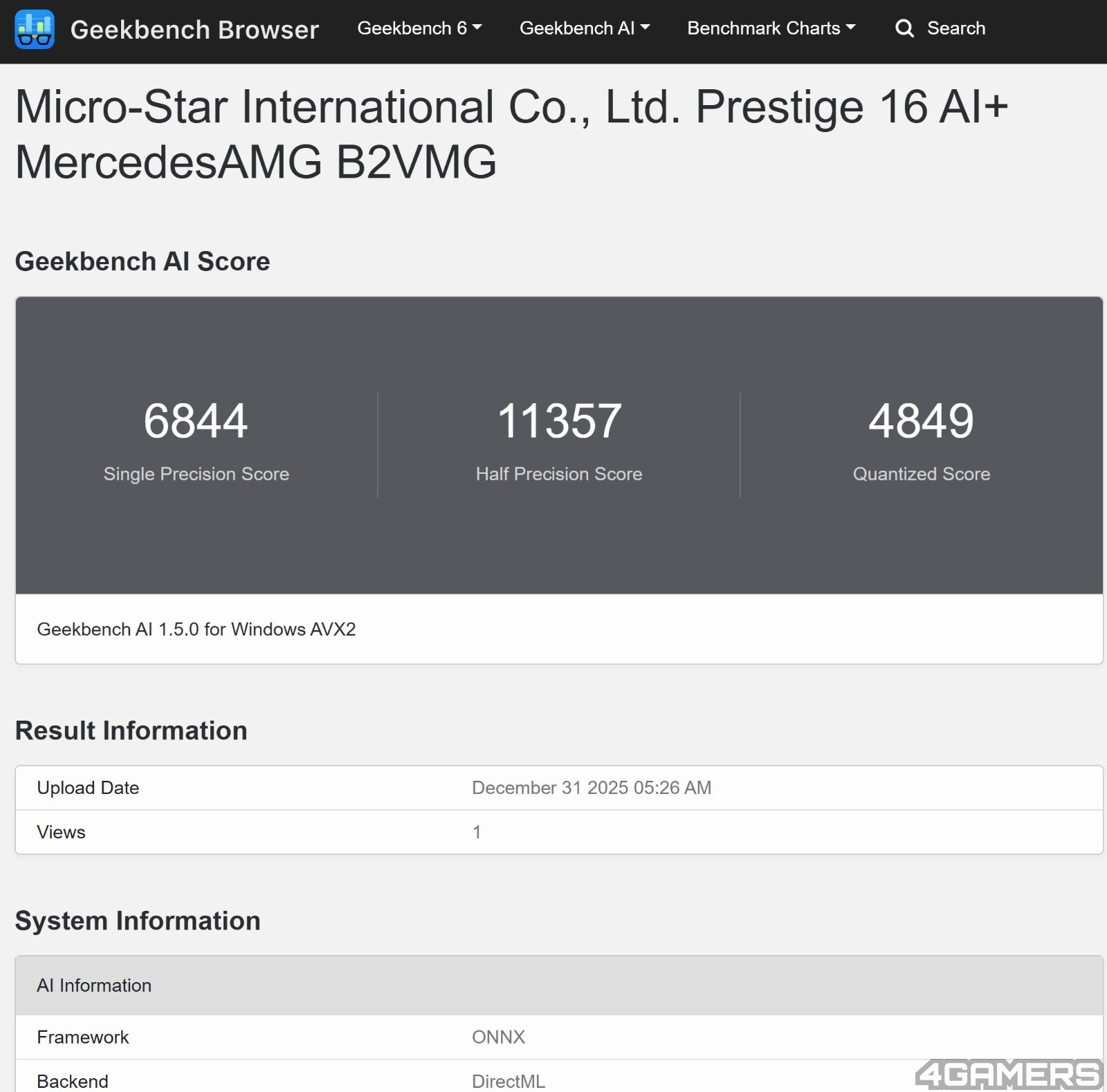Click the 4GAMERS watermark logo
Image resolution: width=1107 pixels, height=1092 pixels.
point(1007,1074)
